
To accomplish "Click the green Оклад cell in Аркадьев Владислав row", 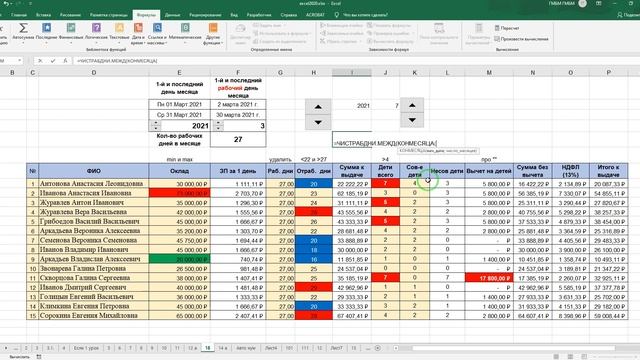I will point(180,259).
